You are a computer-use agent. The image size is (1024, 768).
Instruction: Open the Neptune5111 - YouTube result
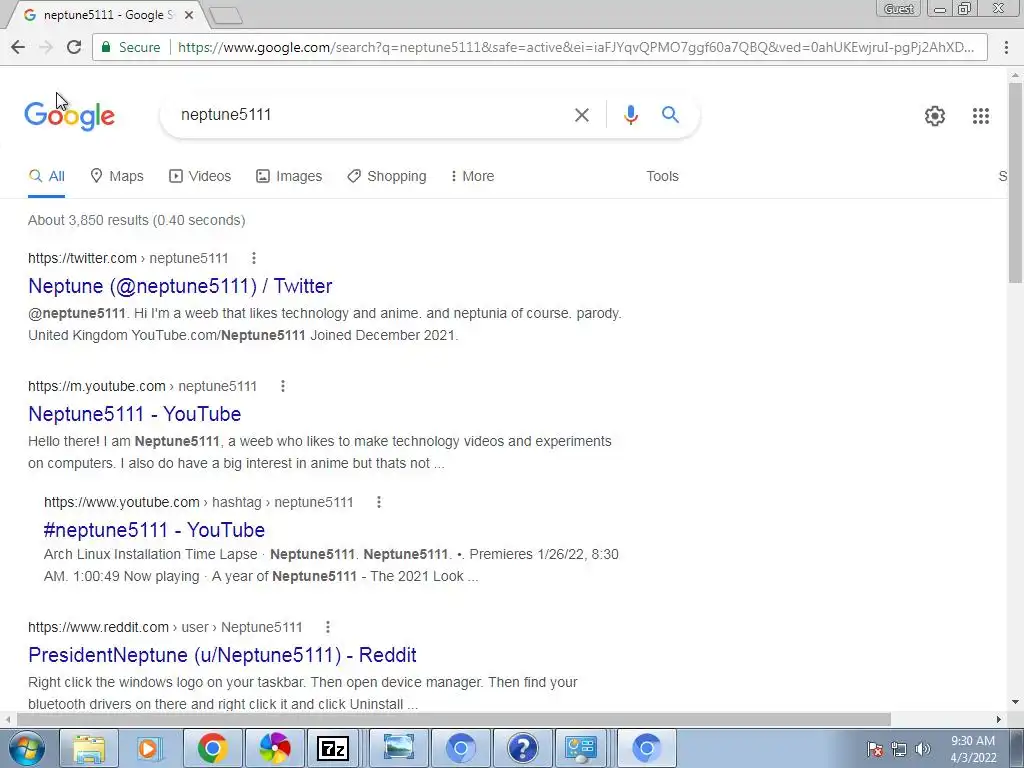point(135,414)
